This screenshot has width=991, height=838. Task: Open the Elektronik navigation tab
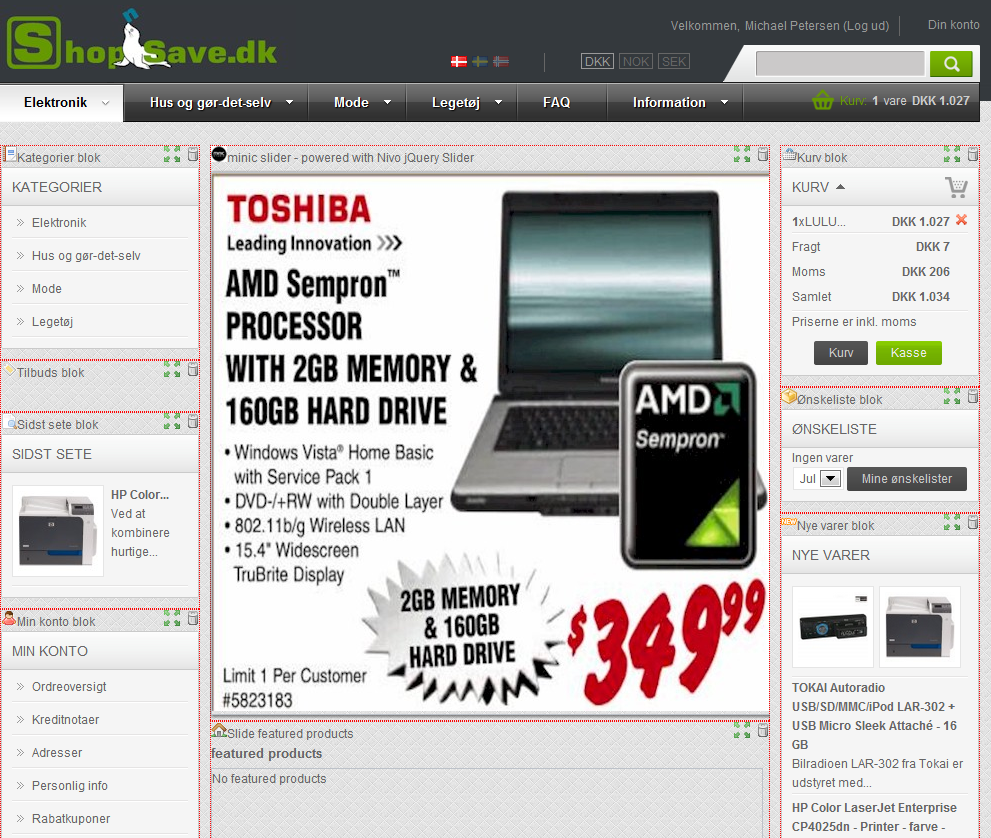(61, 102)
